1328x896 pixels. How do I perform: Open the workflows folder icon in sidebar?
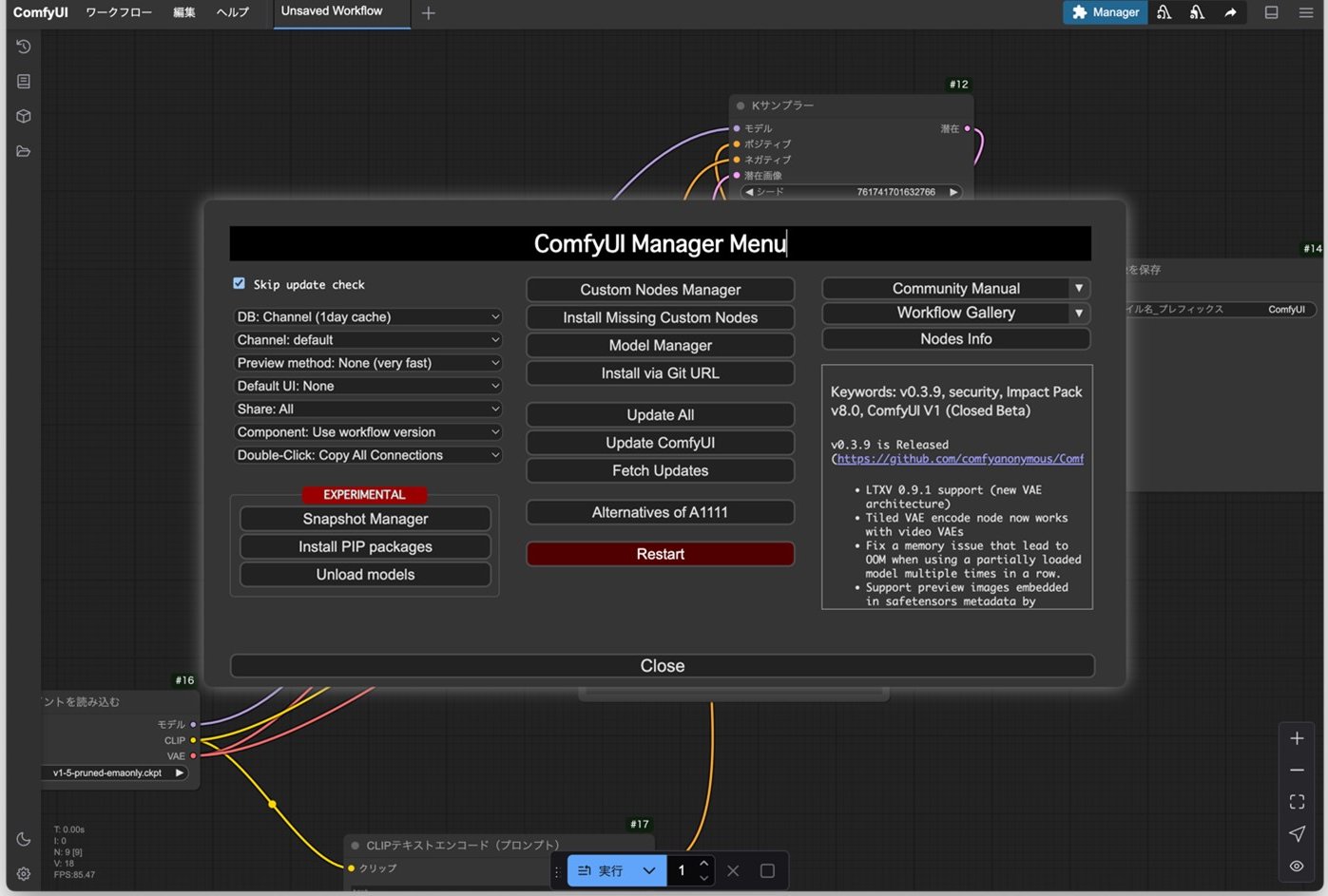(24, 151)
